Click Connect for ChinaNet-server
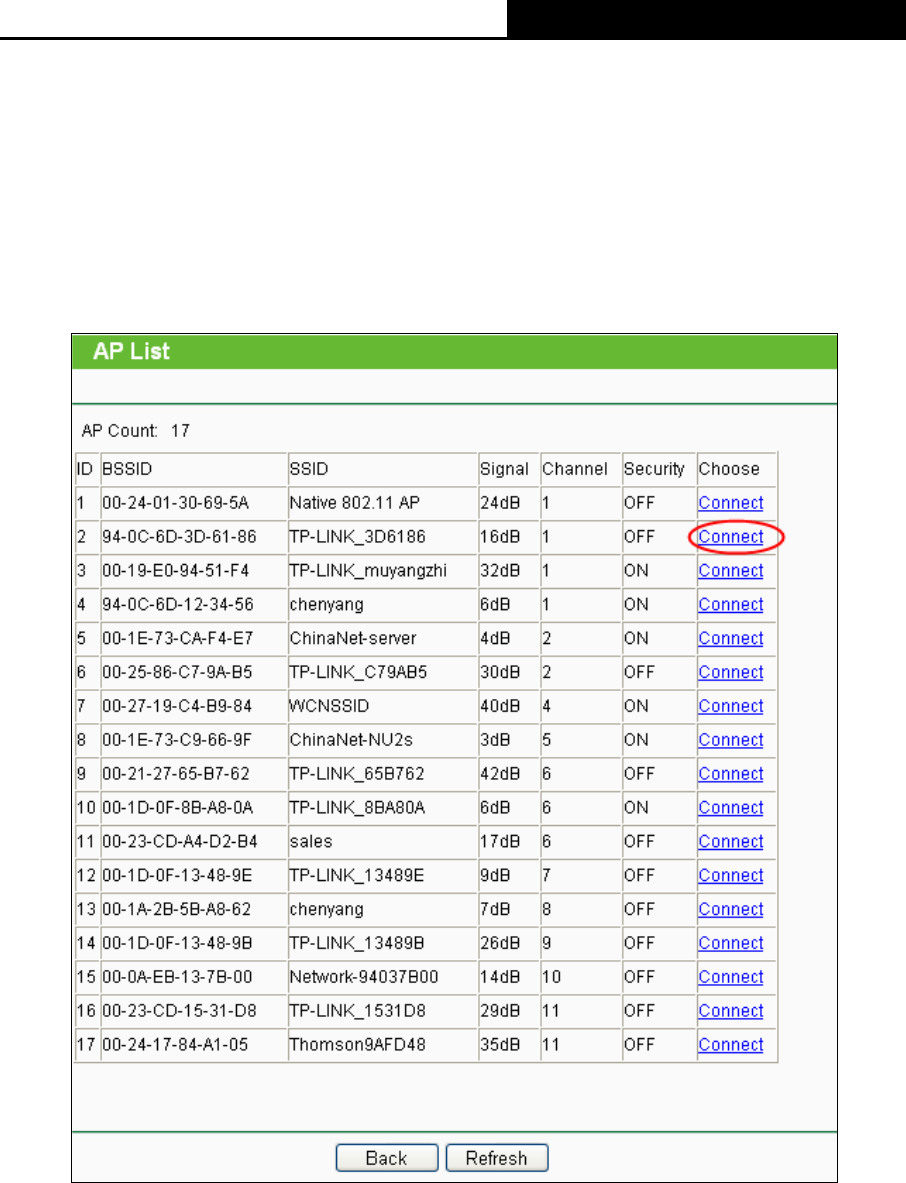906x1183 pixels. (730, 638)
